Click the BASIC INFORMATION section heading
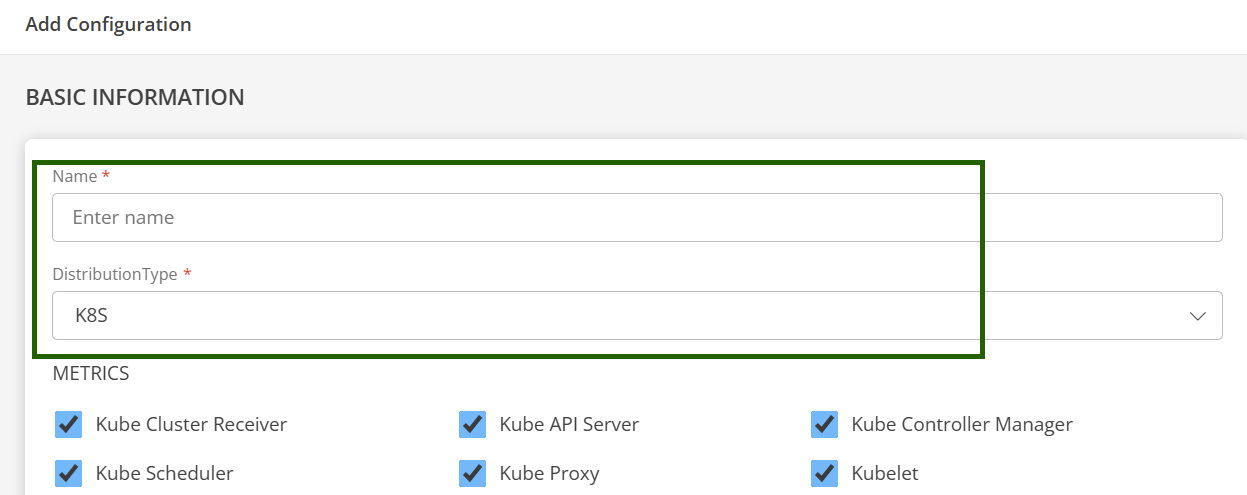1247x495 pixels. pos(135,97)
